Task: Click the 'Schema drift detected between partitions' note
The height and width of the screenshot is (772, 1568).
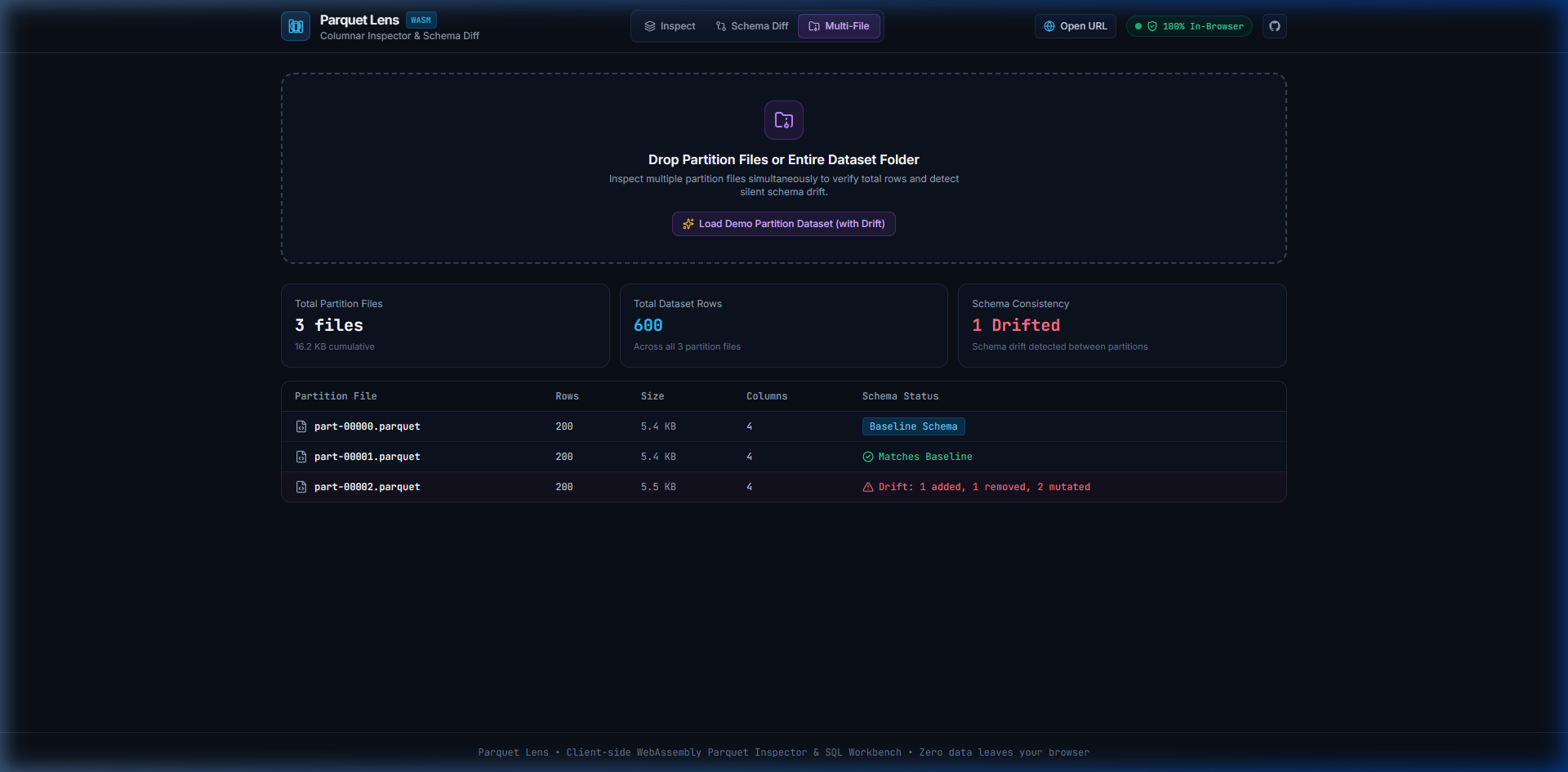Action: point(1060,346)
